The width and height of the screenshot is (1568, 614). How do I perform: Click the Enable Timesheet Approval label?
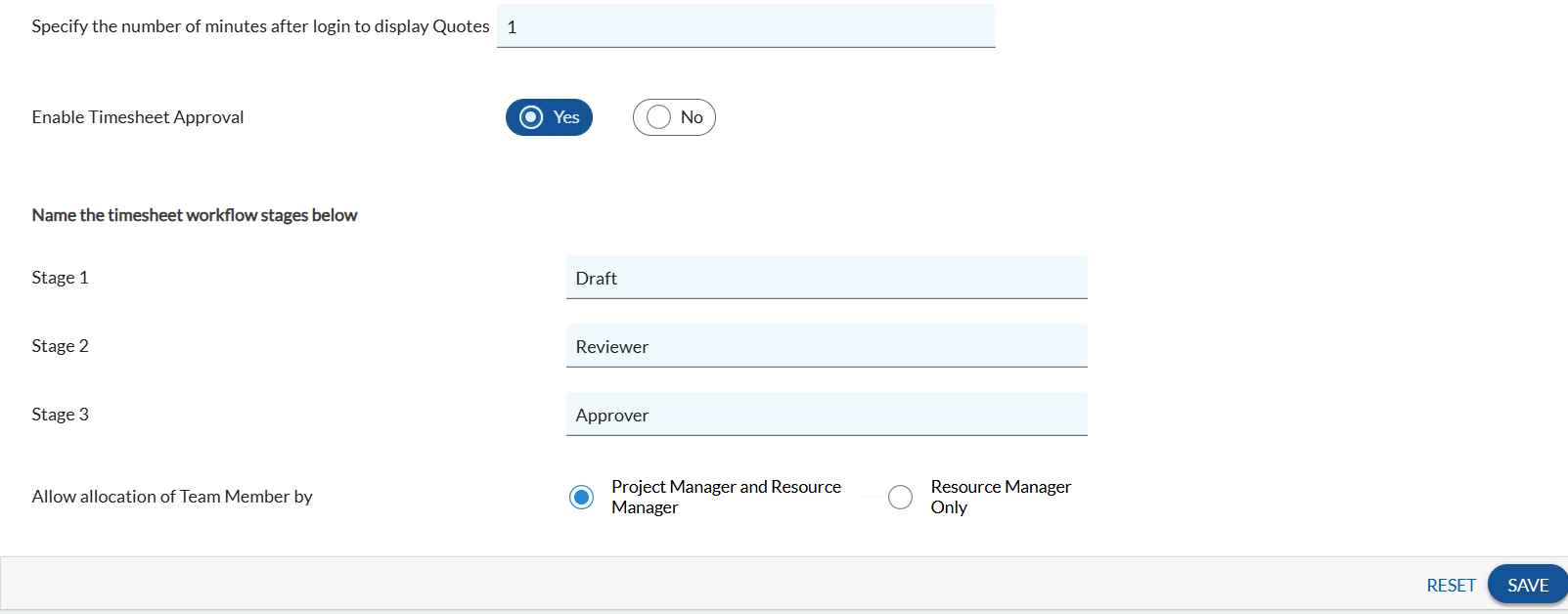point(138,117)
